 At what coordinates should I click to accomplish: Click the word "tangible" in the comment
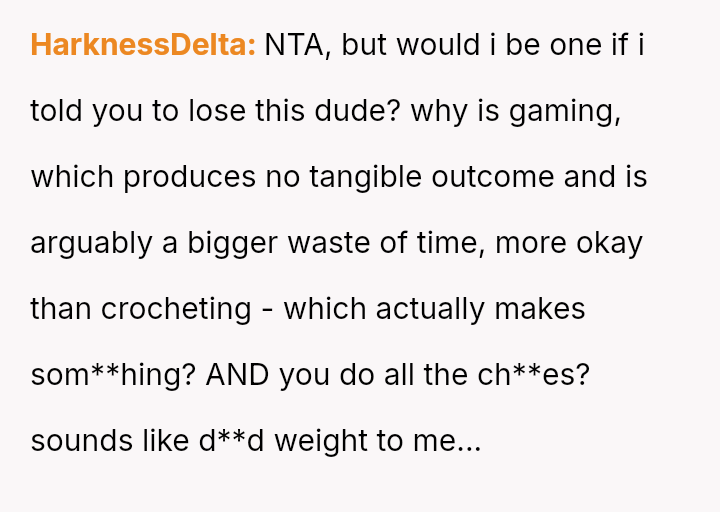tap(365, 178)
